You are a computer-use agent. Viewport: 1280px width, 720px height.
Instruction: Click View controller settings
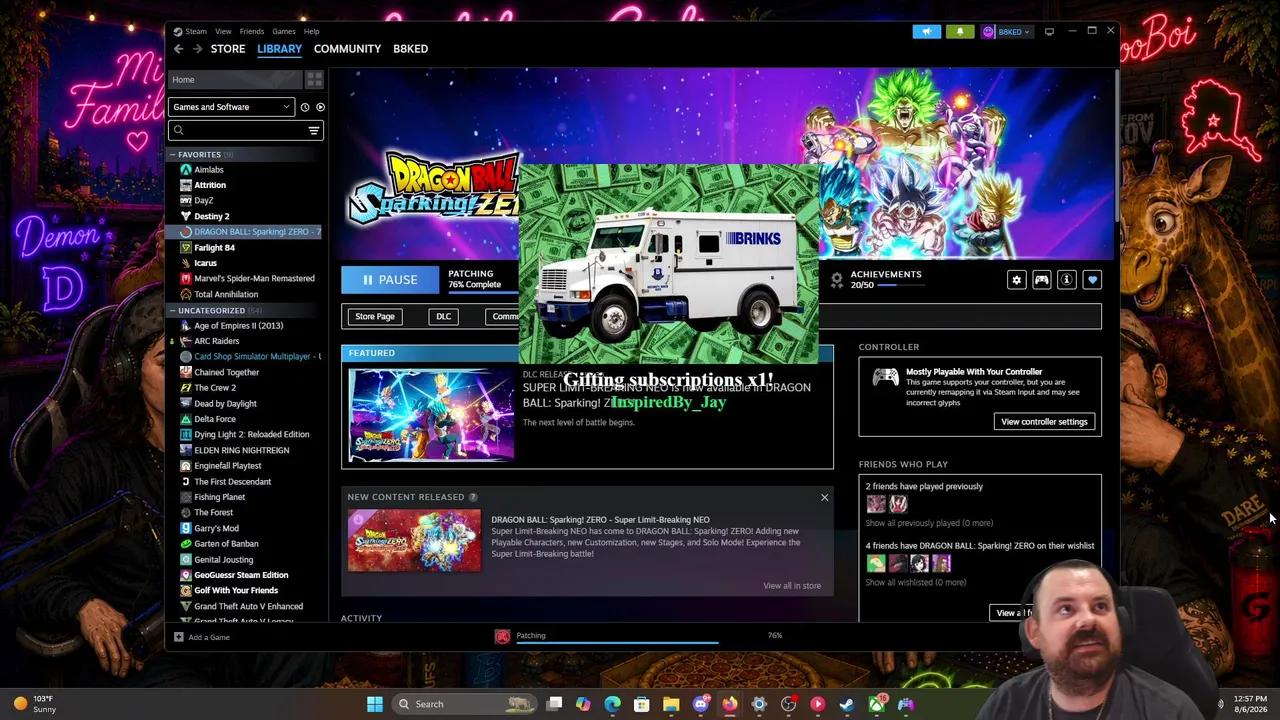pyautogui.click(x=1044, y=422)
